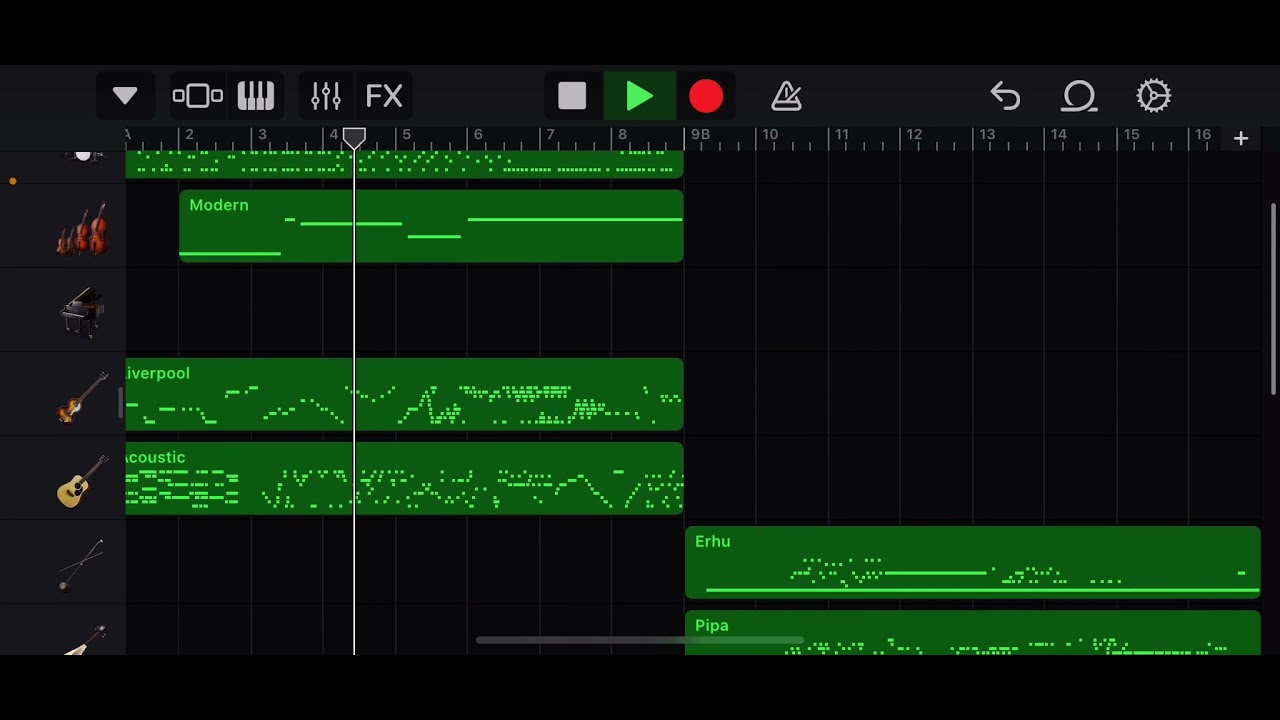
Task: Select the grand piano track icon
Action: click(83, 312)
